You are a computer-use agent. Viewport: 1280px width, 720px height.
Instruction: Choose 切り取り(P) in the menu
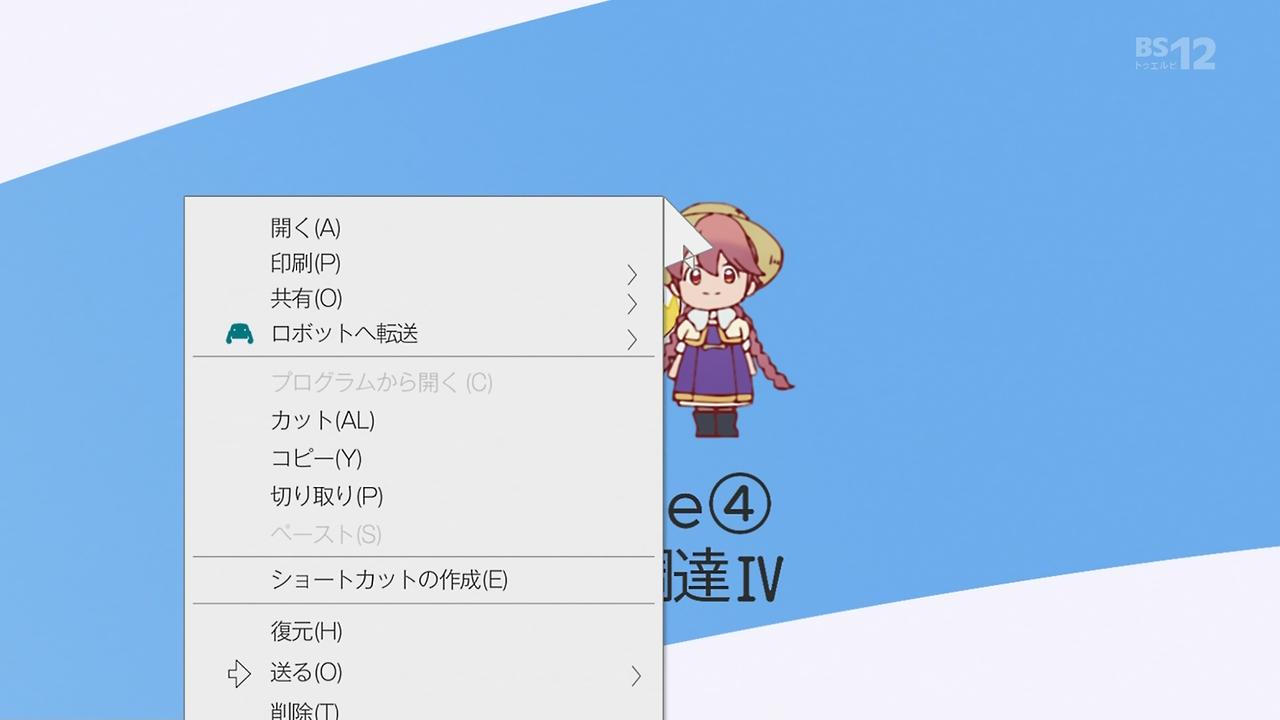tap(424, 496)
